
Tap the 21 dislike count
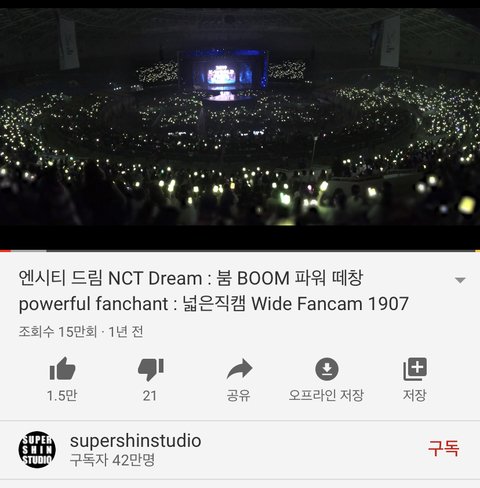[149, 396]
